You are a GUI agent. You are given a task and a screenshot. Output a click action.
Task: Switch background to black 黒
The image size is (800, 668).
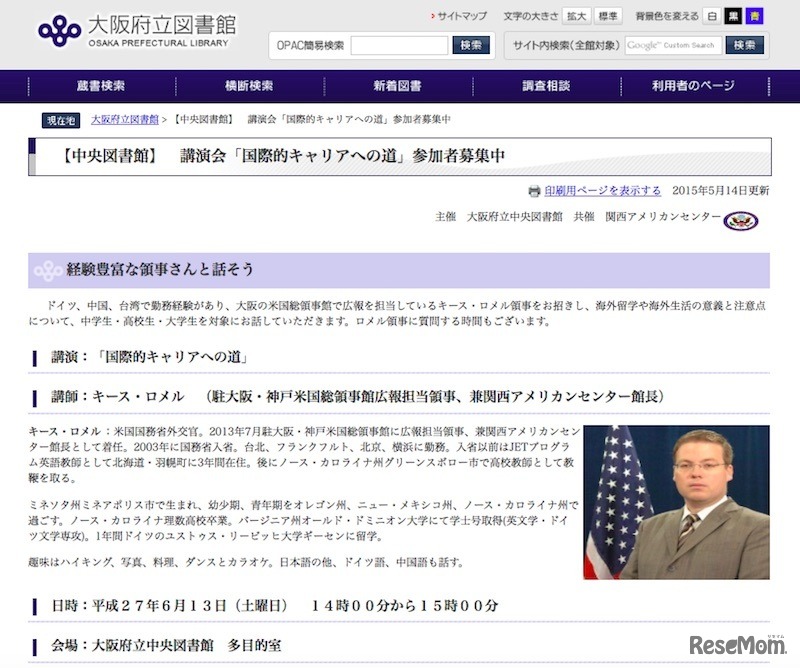point(733,16)
